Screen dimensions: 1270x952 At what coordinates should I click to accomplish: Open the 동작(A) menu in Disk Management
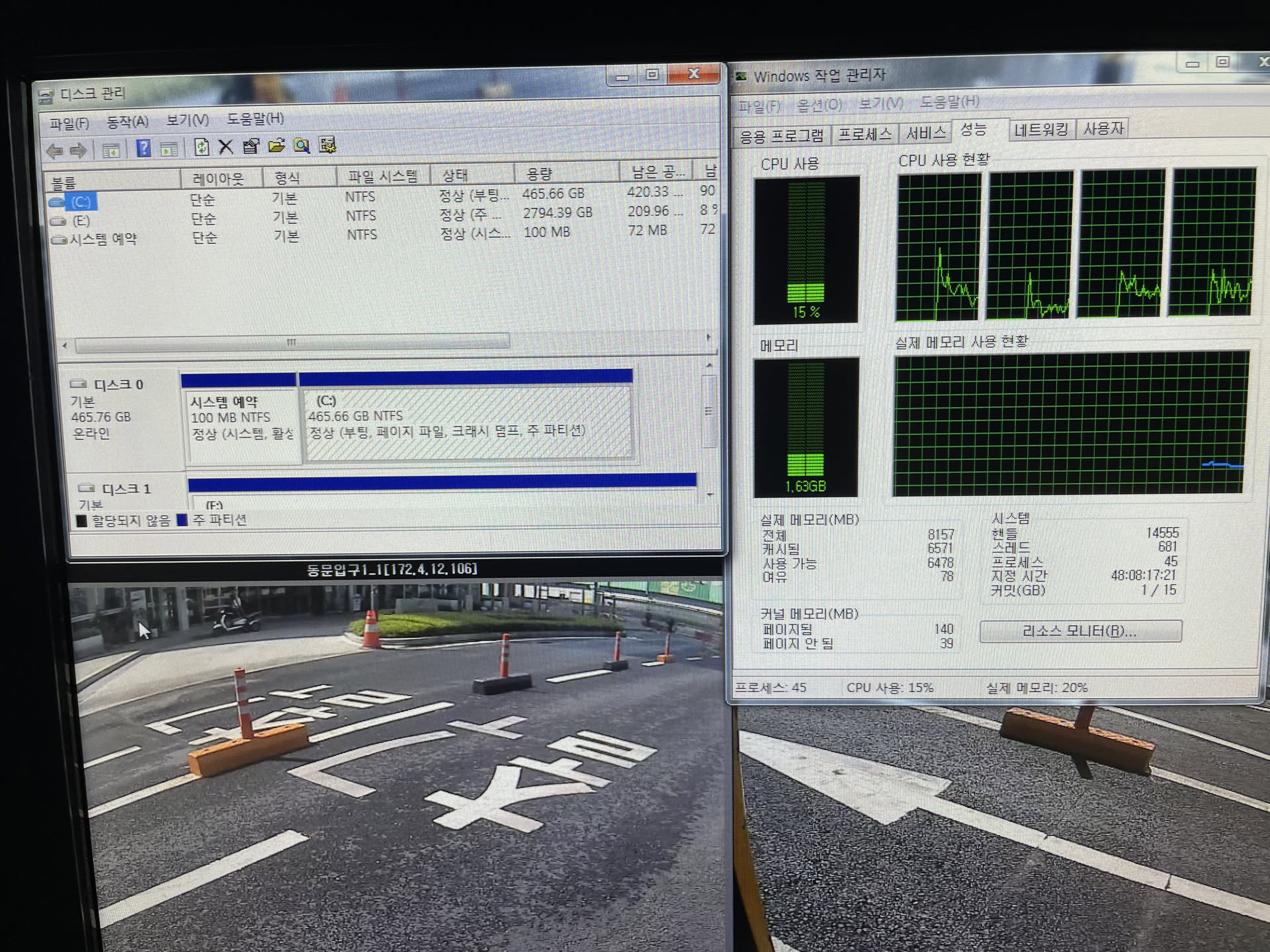128,122
